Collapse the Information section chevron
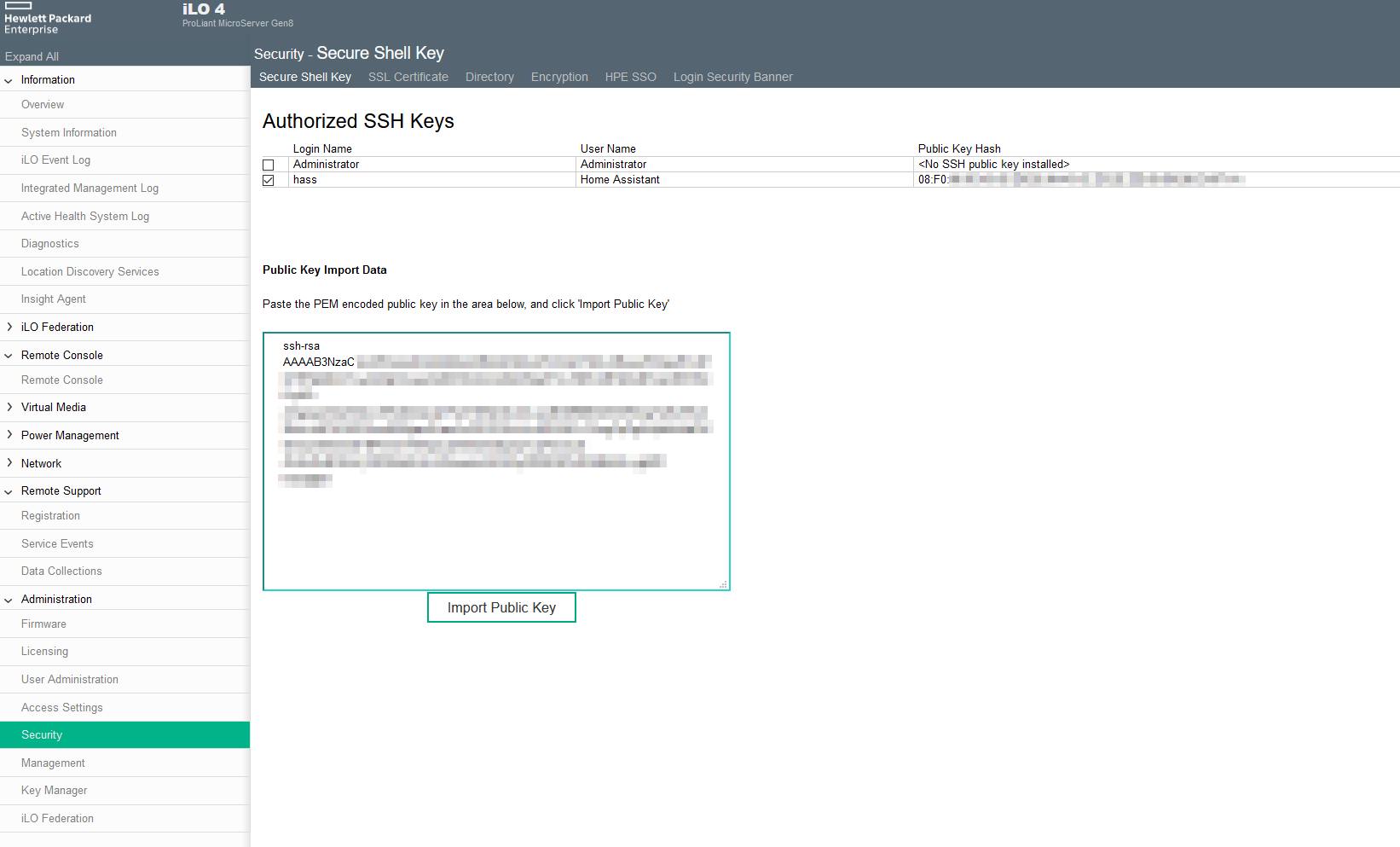This screenshot has width=1400, height=847. (9, 80)
